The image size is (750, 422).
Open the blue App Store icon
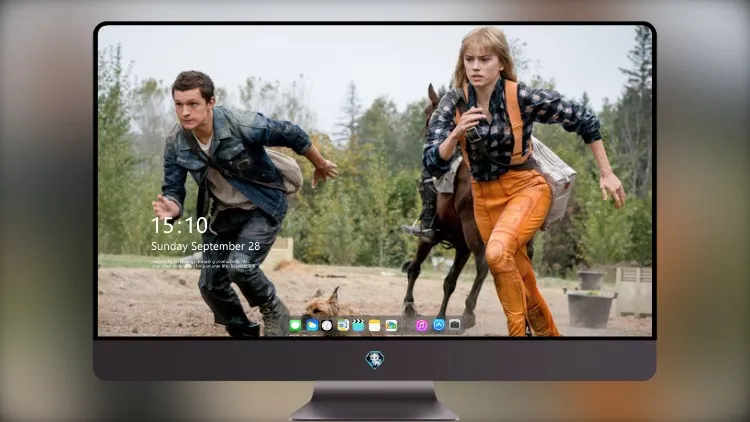tap(439, 325)
